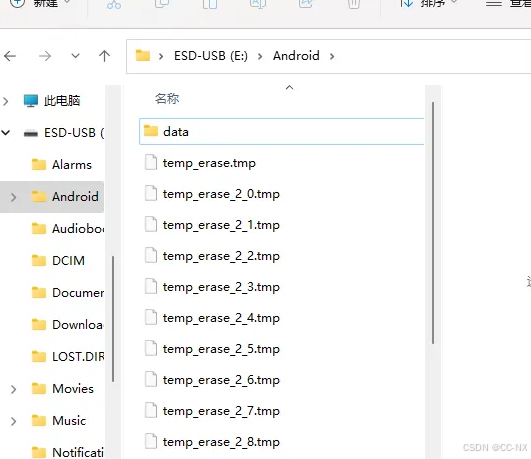Click the data folder icon
Screen dimensions: 531x459
(x=151, y=131)
